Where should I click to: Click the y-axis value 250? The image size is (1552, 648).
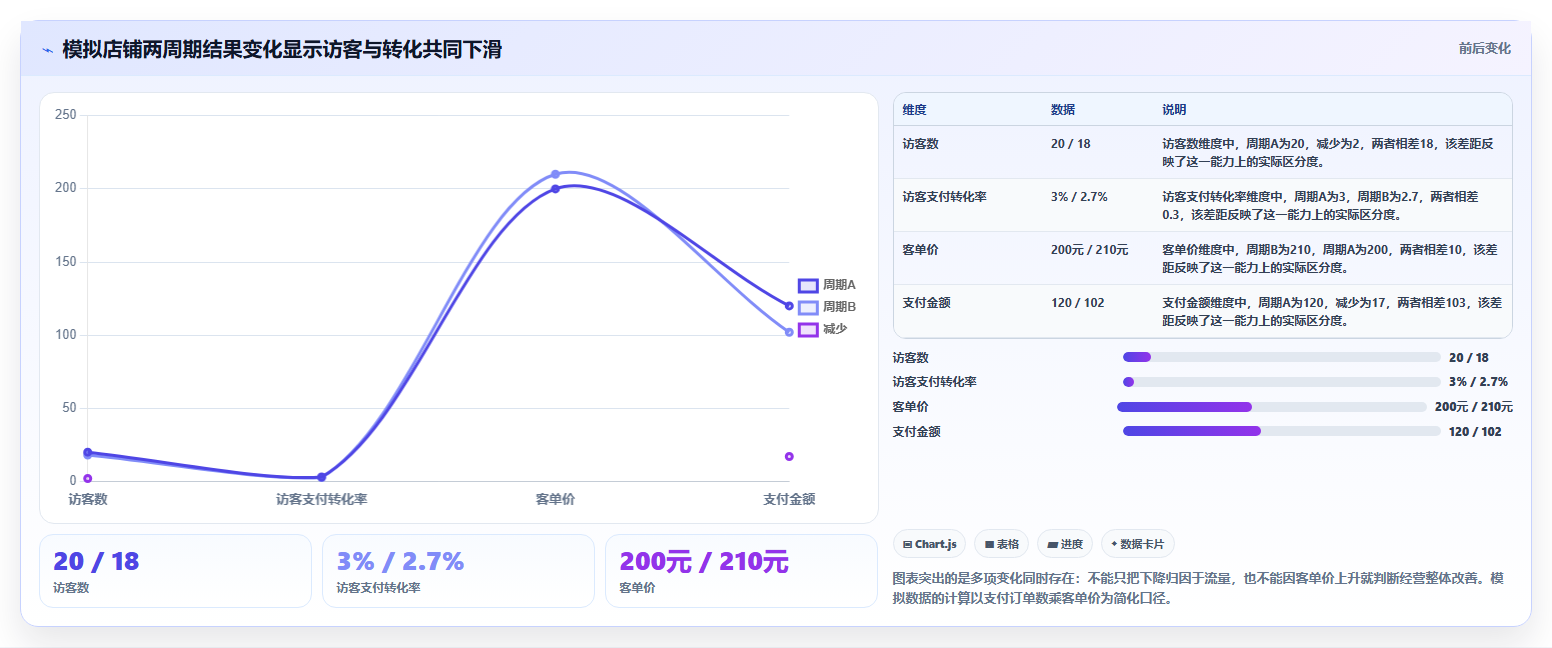[66, 115]
